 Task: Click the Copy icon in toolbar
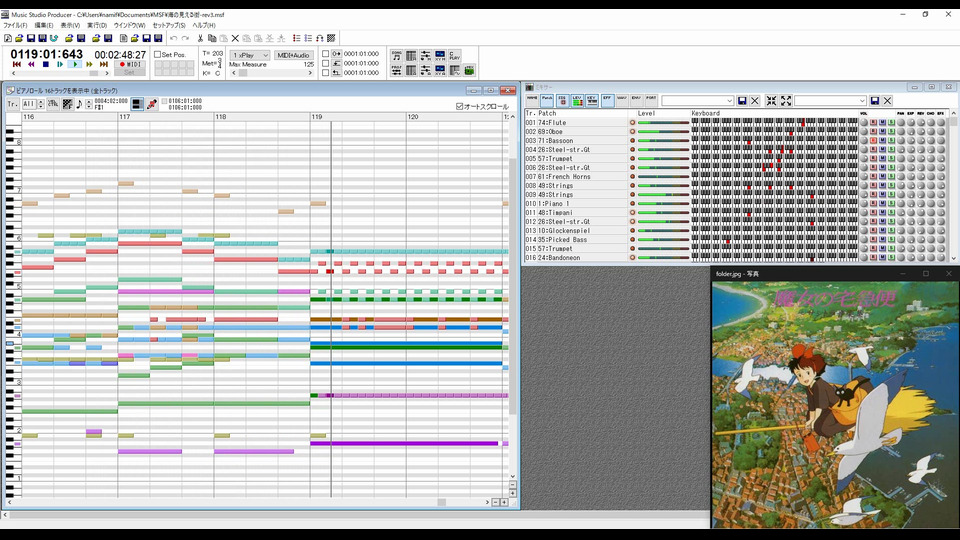tap(212, 38)
